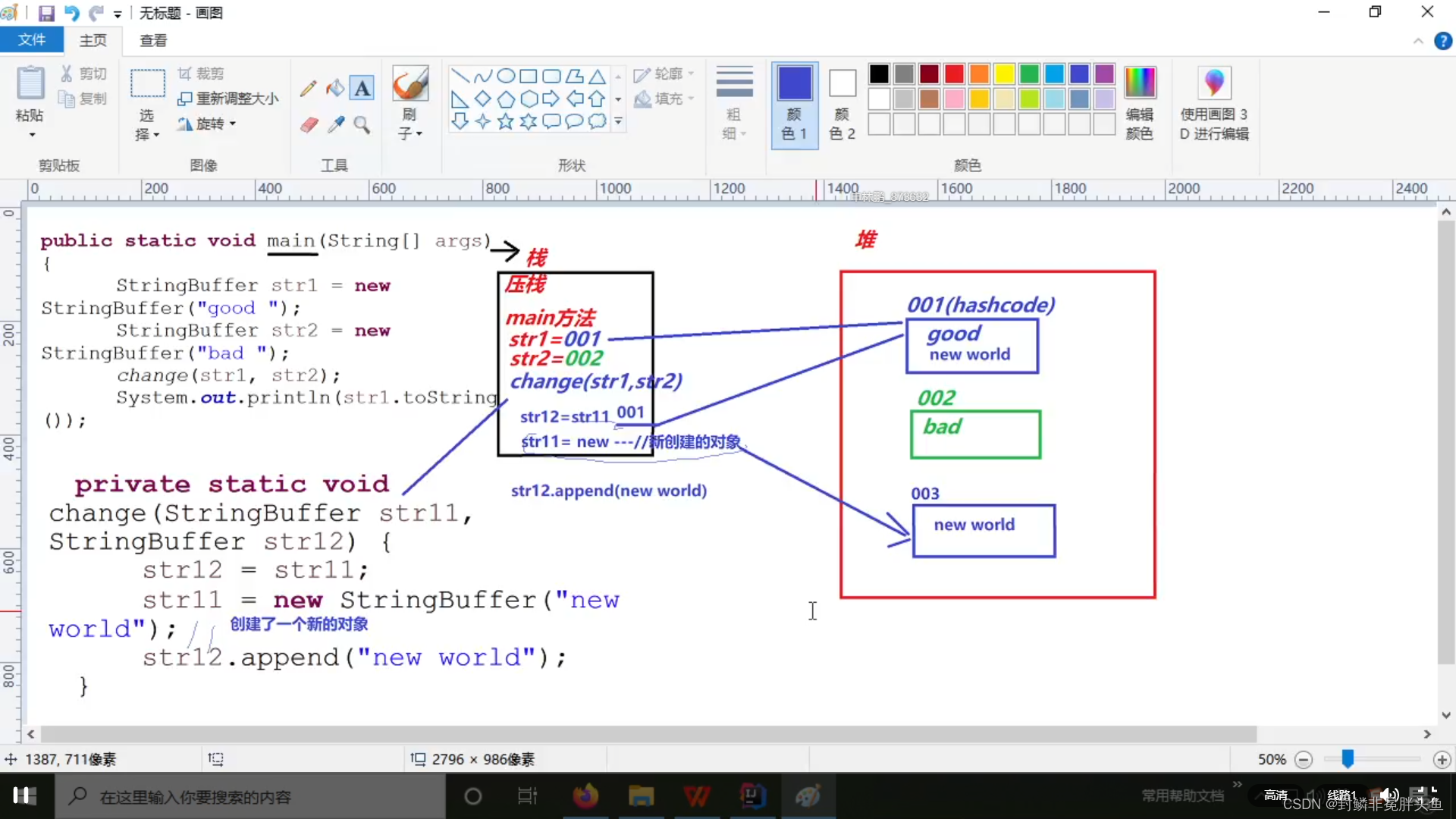
Task: Click the Paste clipboard icon
Action: click(30, 83)
